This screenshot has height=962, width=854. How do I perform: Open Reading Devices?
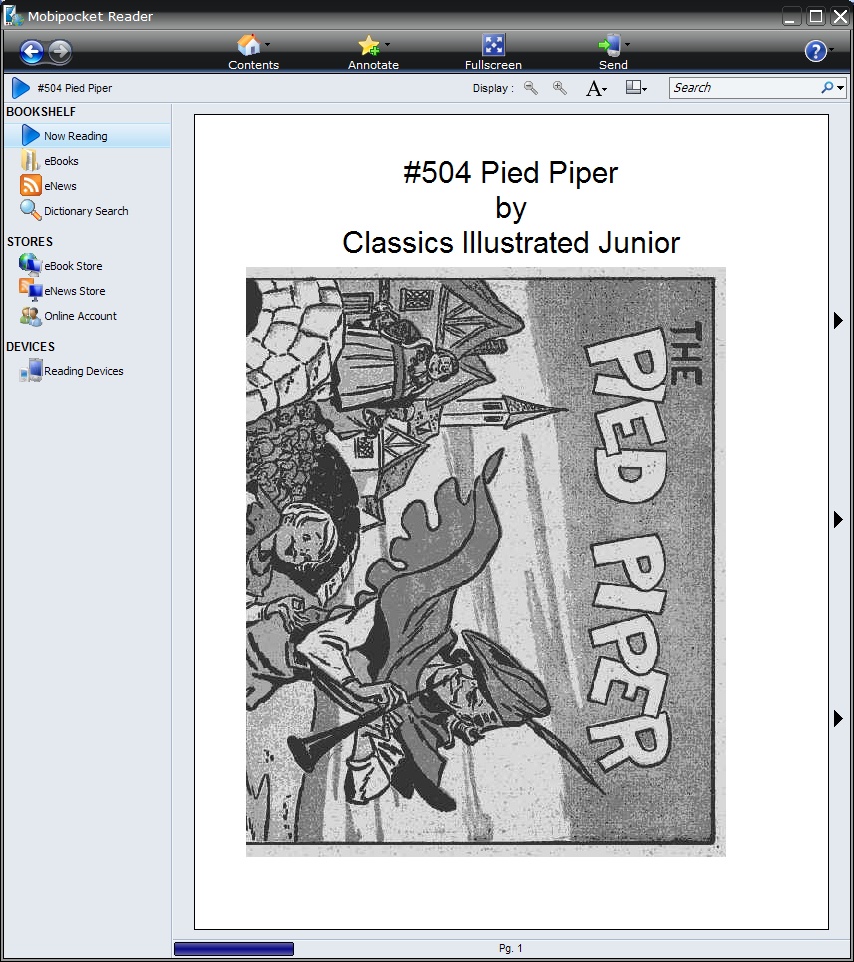(83, 371)
